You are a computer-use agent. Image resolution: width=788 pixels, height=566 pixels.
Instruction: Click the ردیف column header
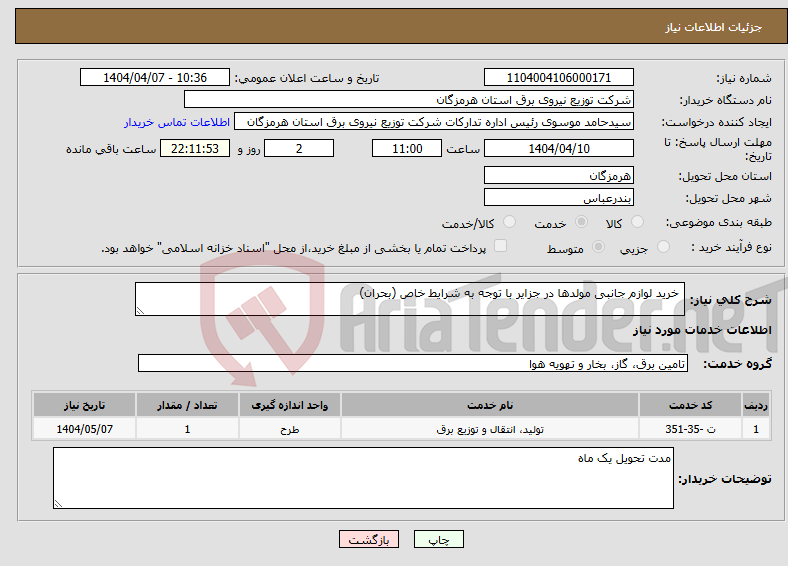(x=756, y=405)
